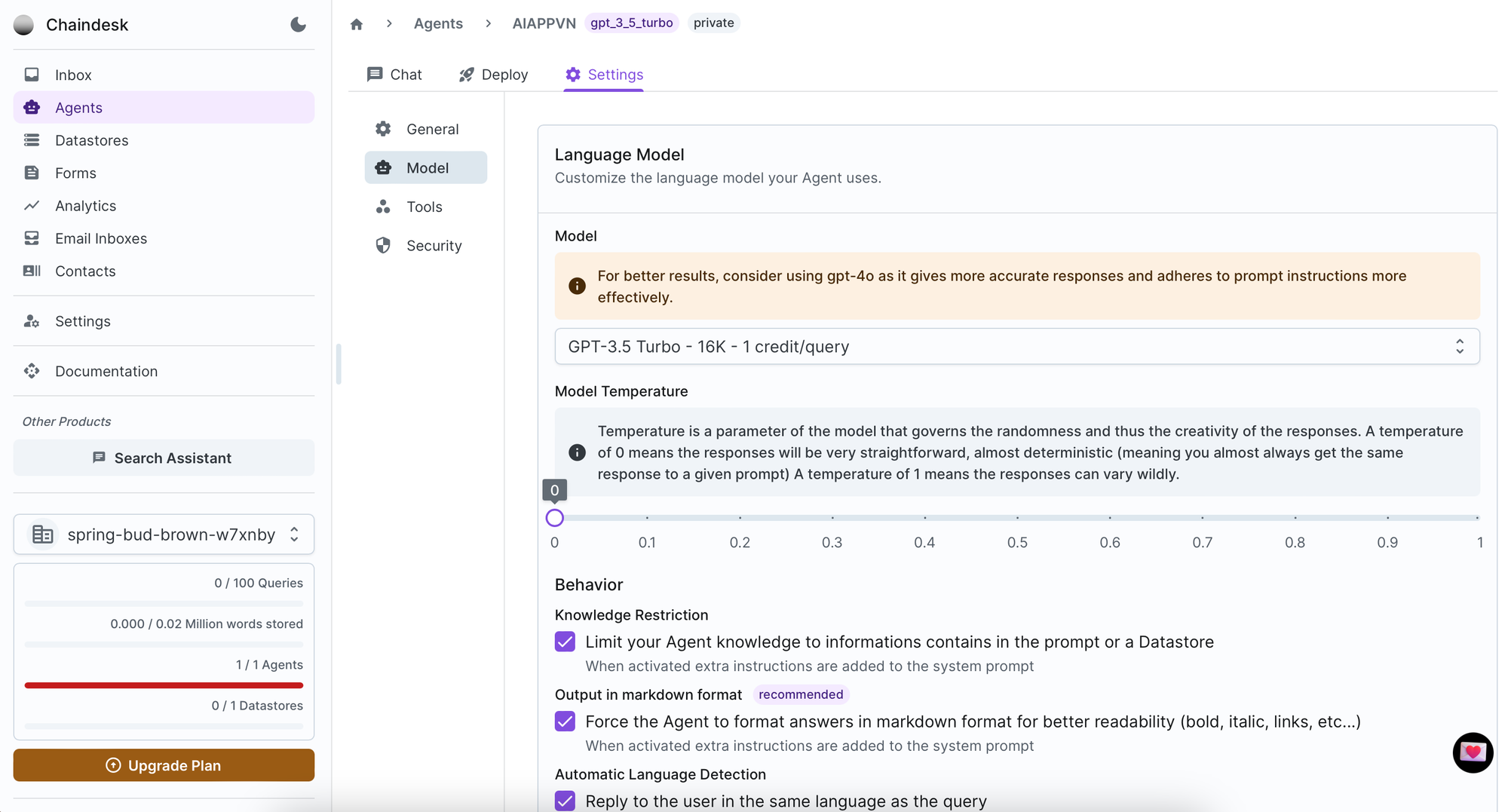Click the recommended badge
The image size is (1508, 812).
click(x=801, y=694)
